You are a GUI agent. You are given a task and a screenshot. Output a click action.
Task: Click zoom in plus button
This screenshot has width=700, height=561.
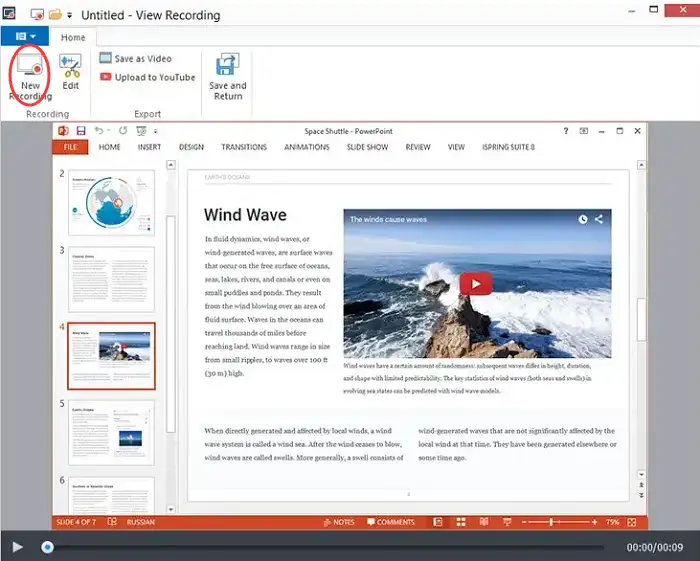[x=595, y=522]
